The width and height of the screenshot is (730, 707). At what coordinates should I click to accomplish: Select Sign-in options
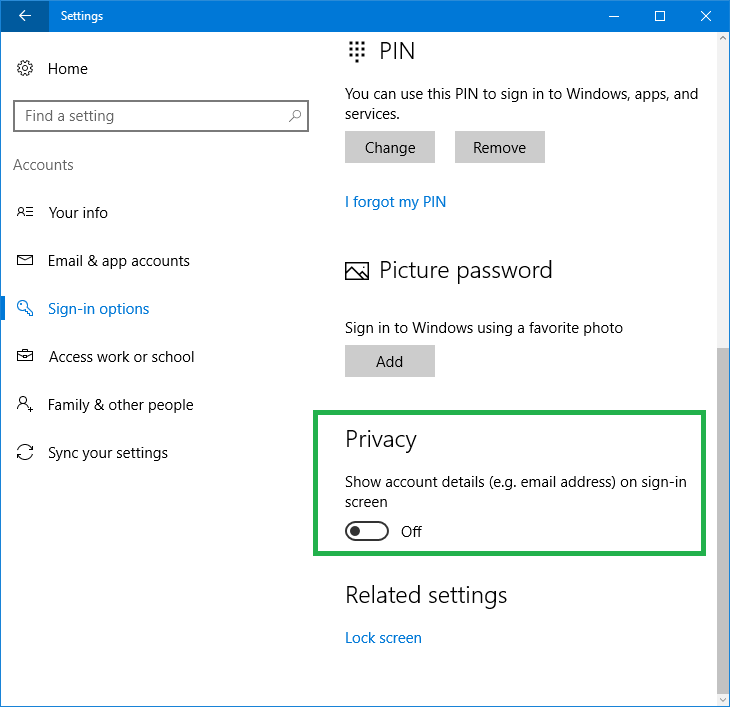click(99, 309)
